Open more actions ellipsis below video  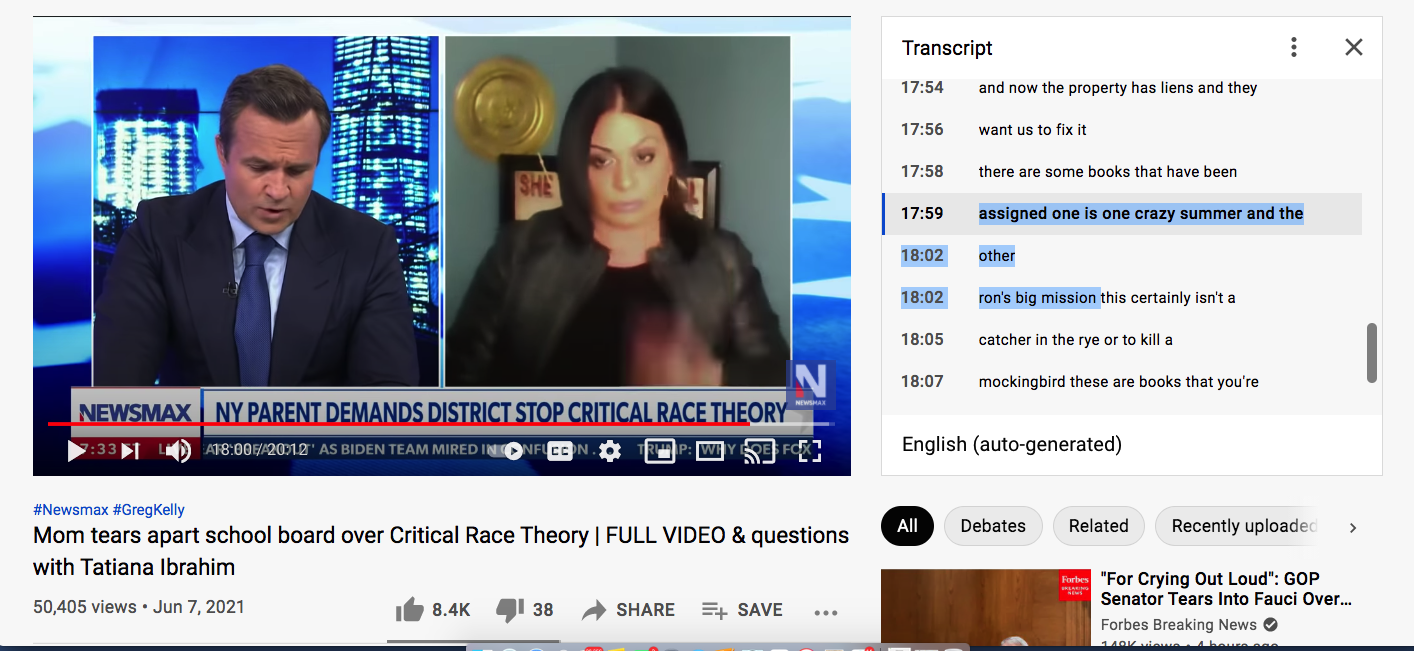point(825,612)
